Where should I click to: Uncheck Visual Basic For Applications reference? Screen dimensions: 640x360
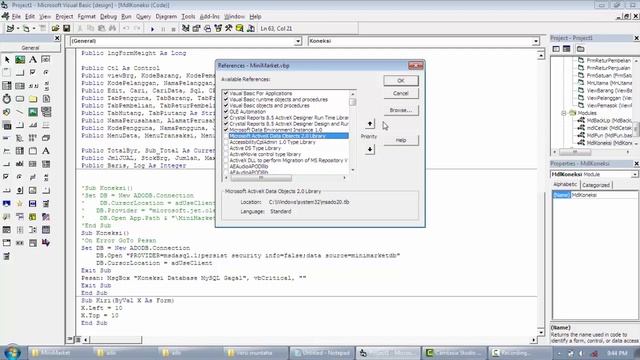point(226,93)
